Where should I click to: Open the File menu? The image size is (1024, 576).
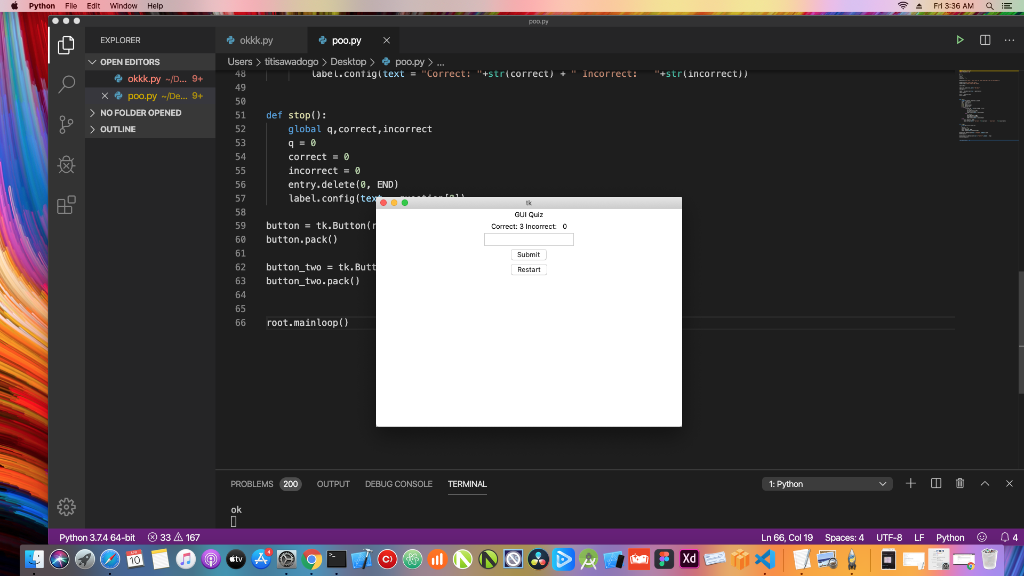(x=71, y=6)
